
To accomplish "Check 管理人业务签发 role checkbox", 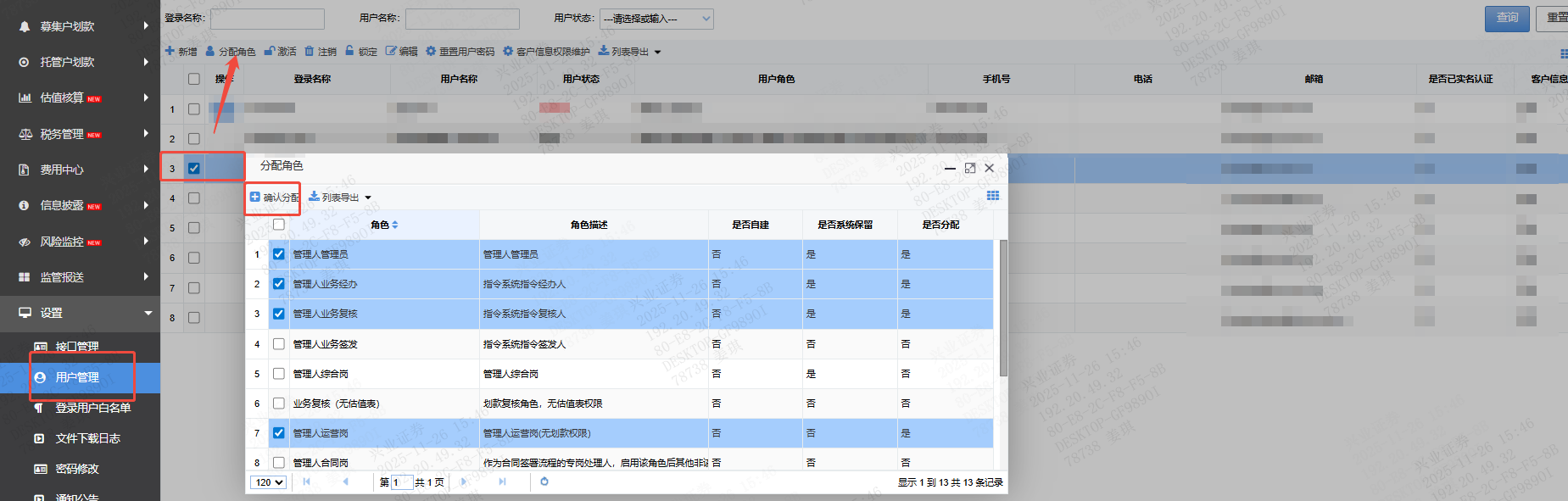I will coord(278,344).
